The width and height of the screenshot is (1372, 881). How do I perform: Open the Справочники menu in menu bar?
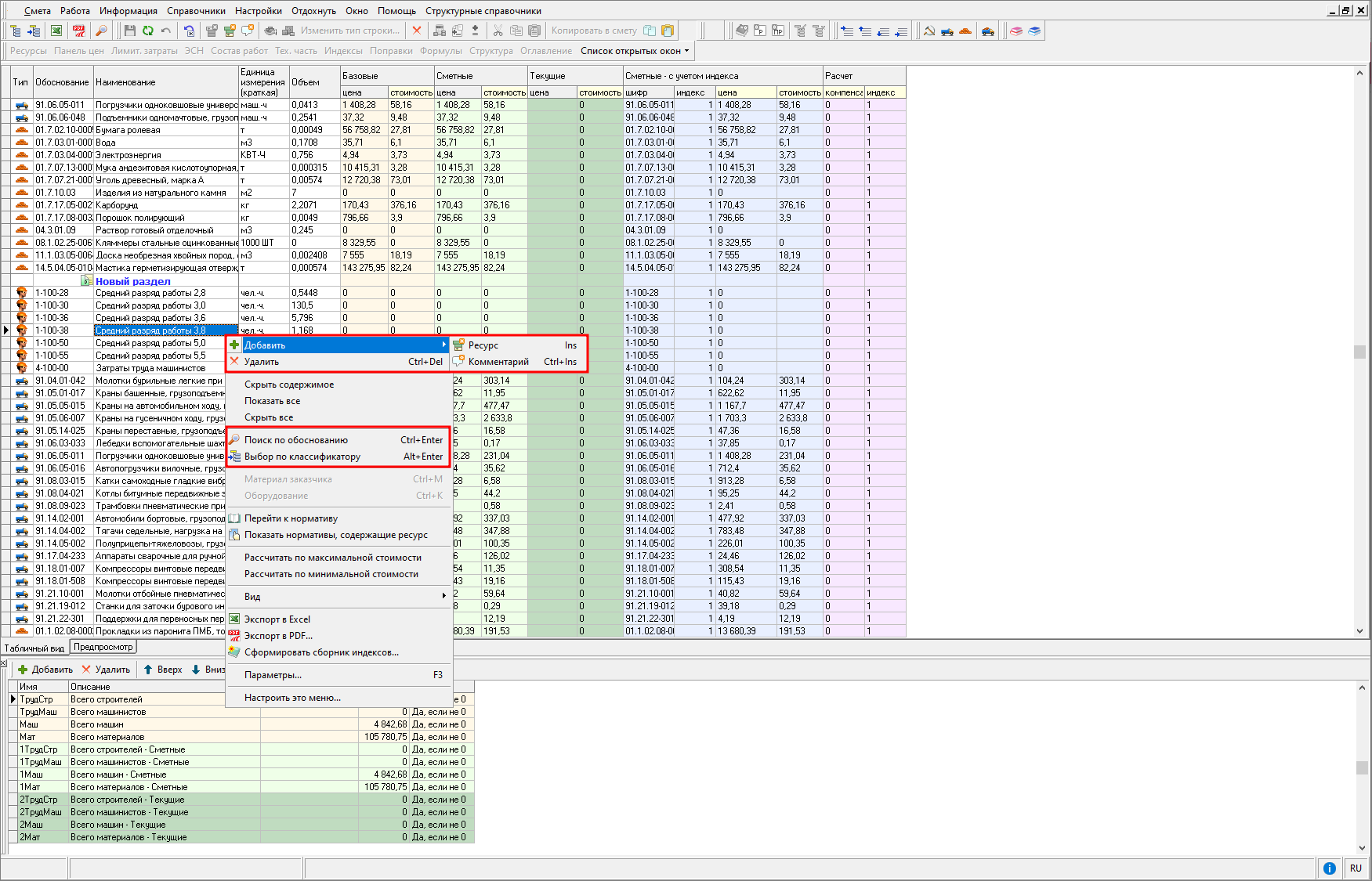click(196, 11)
